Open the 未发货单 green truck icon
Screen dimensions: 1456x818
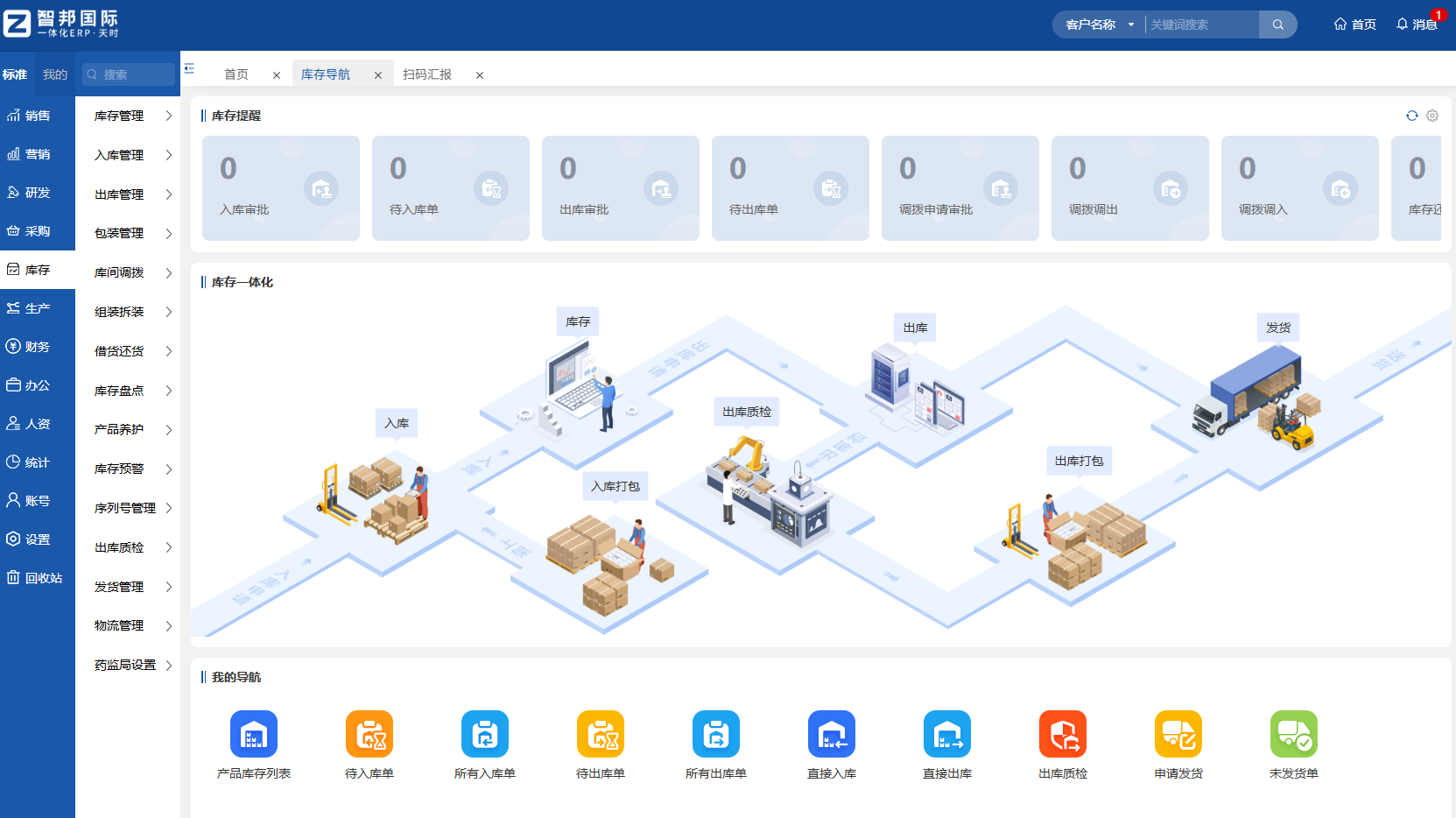point(1293,734)
